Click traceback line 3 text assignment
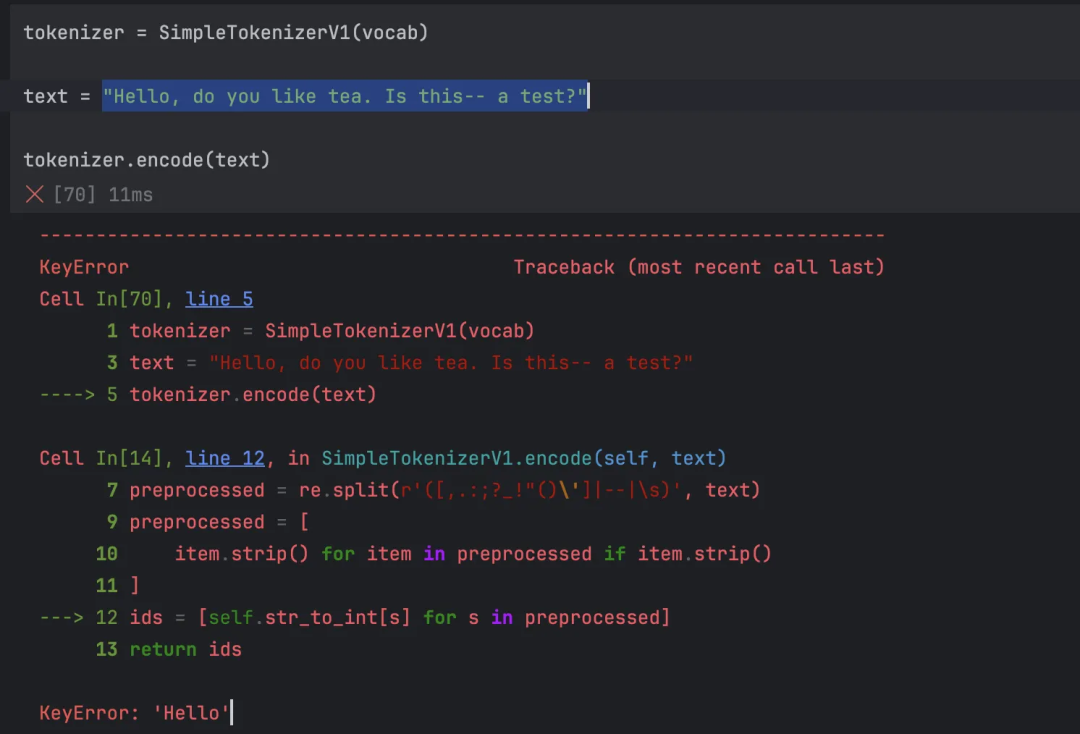The width and height of the screenshot is (1080, 734). coord(399,362)
